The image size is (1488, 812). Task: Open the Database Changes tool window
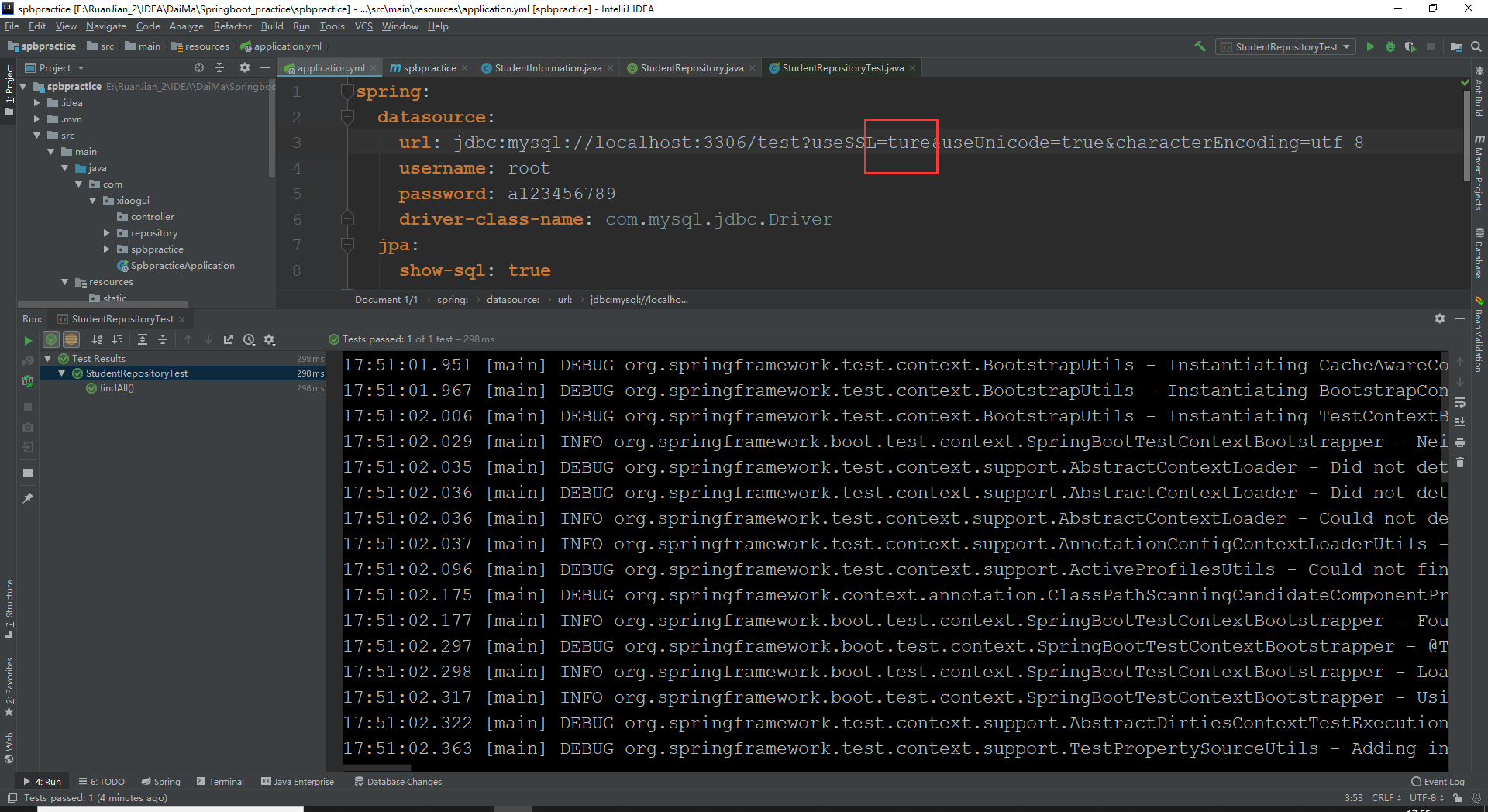398,782
